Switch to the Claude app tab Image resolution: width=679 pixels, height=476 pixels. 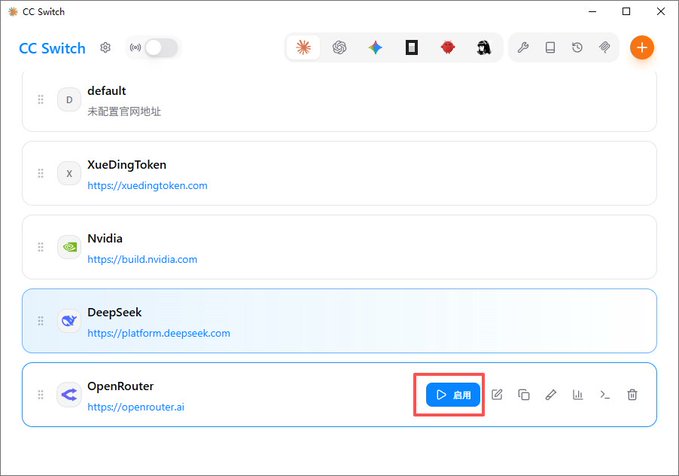click(303, 47)
